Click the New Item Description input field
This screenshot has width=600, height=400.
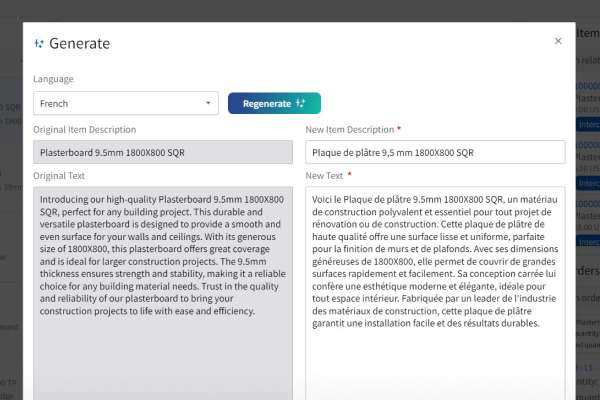[x=435, y=152]
